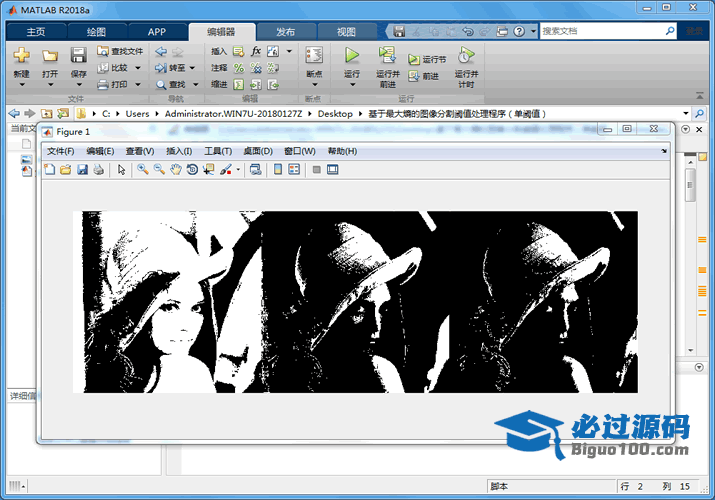Open the Figure 1 Help (帮助) menu
The height and width of the screenshot is (500, 715).
(342, 151)
